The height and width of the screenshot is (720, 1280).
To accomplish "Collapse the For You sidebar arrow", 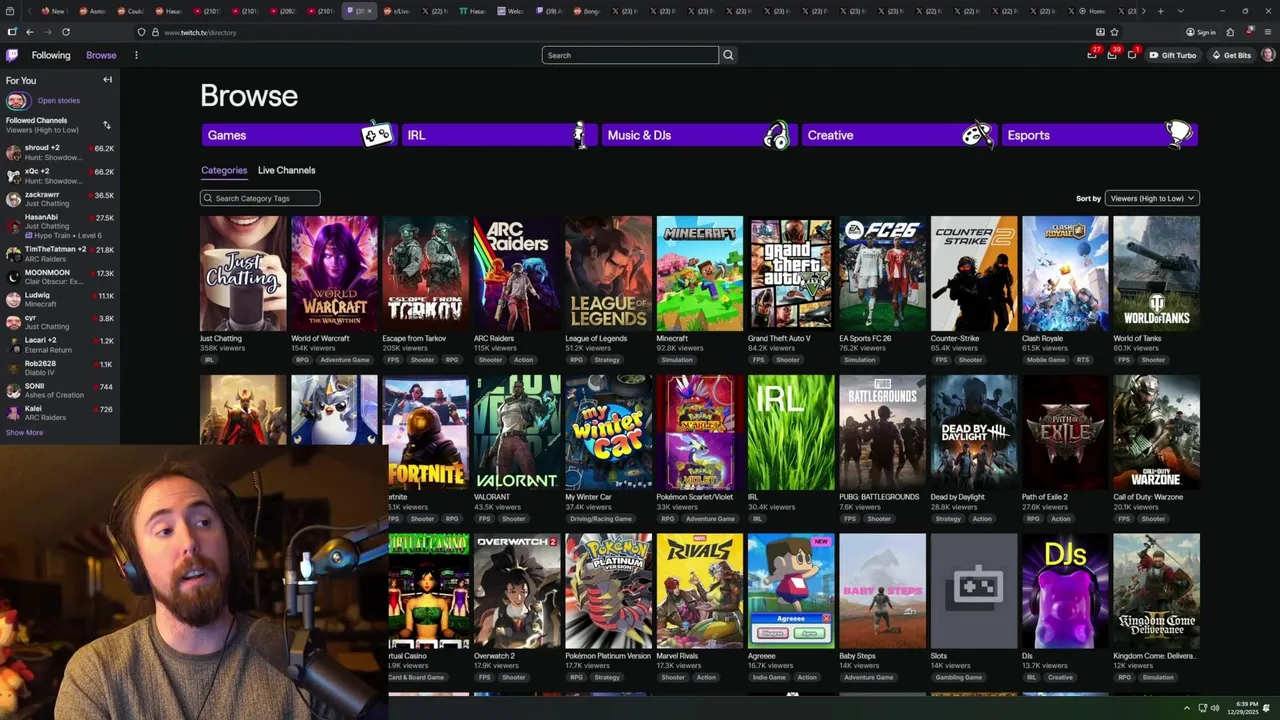I will tap(107, 80).
